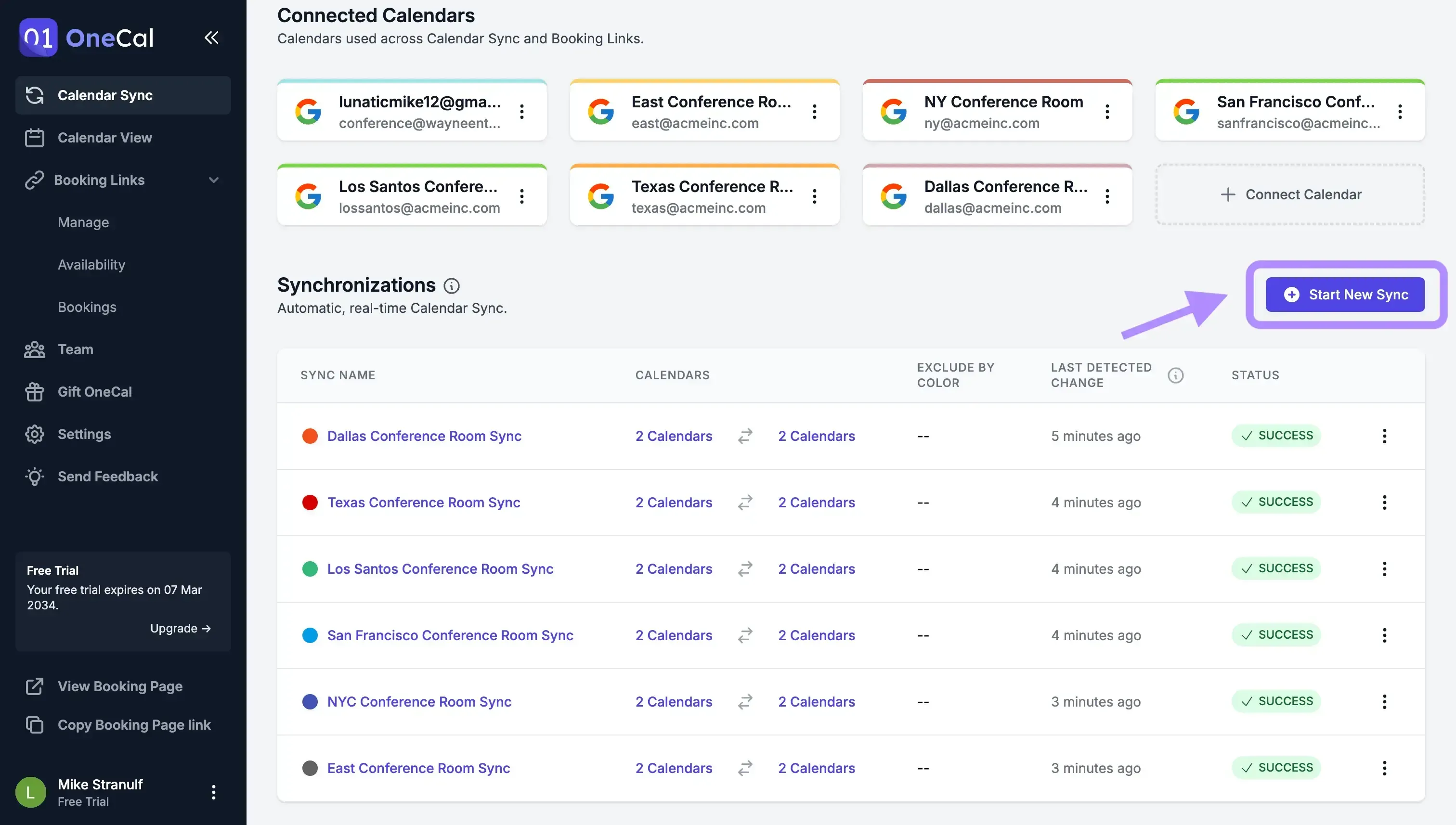Viewport: 1456px width, 825px height.
Task: Open options menu for Texas Conference Room Sync row
Action: click(1384, 502)
